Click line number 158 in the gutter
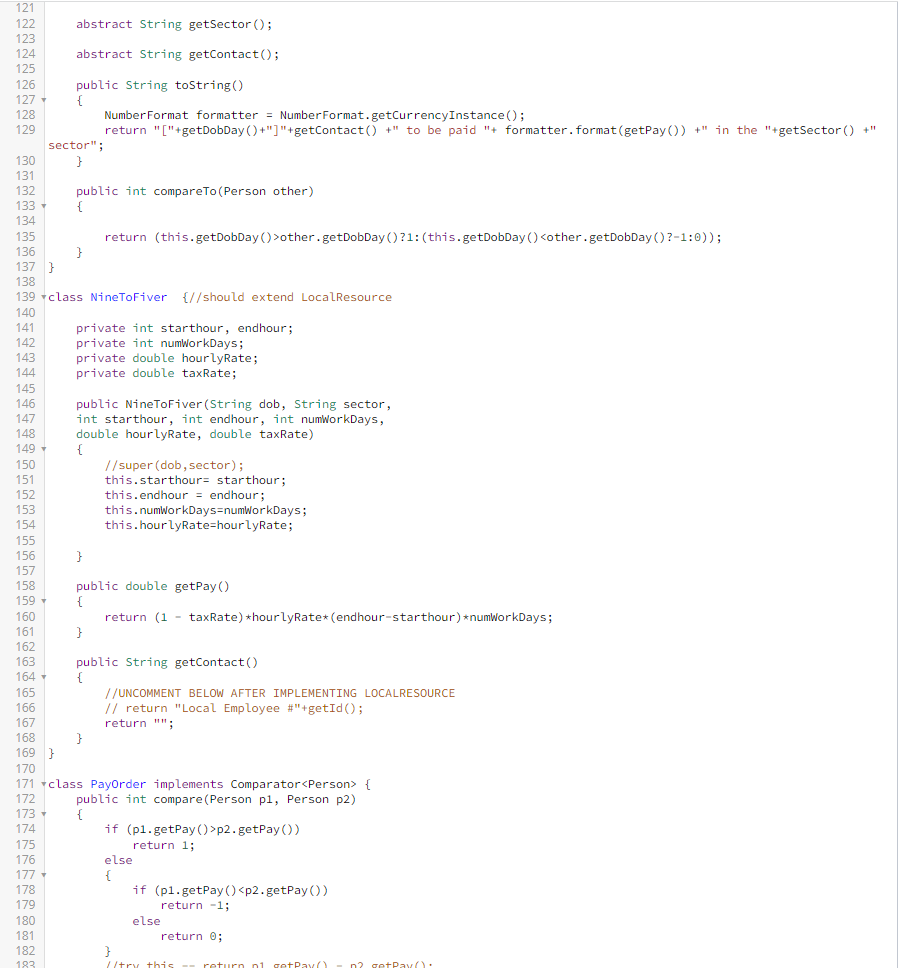Viewport: 898px width, 968px height. click(x=24, y=586)
